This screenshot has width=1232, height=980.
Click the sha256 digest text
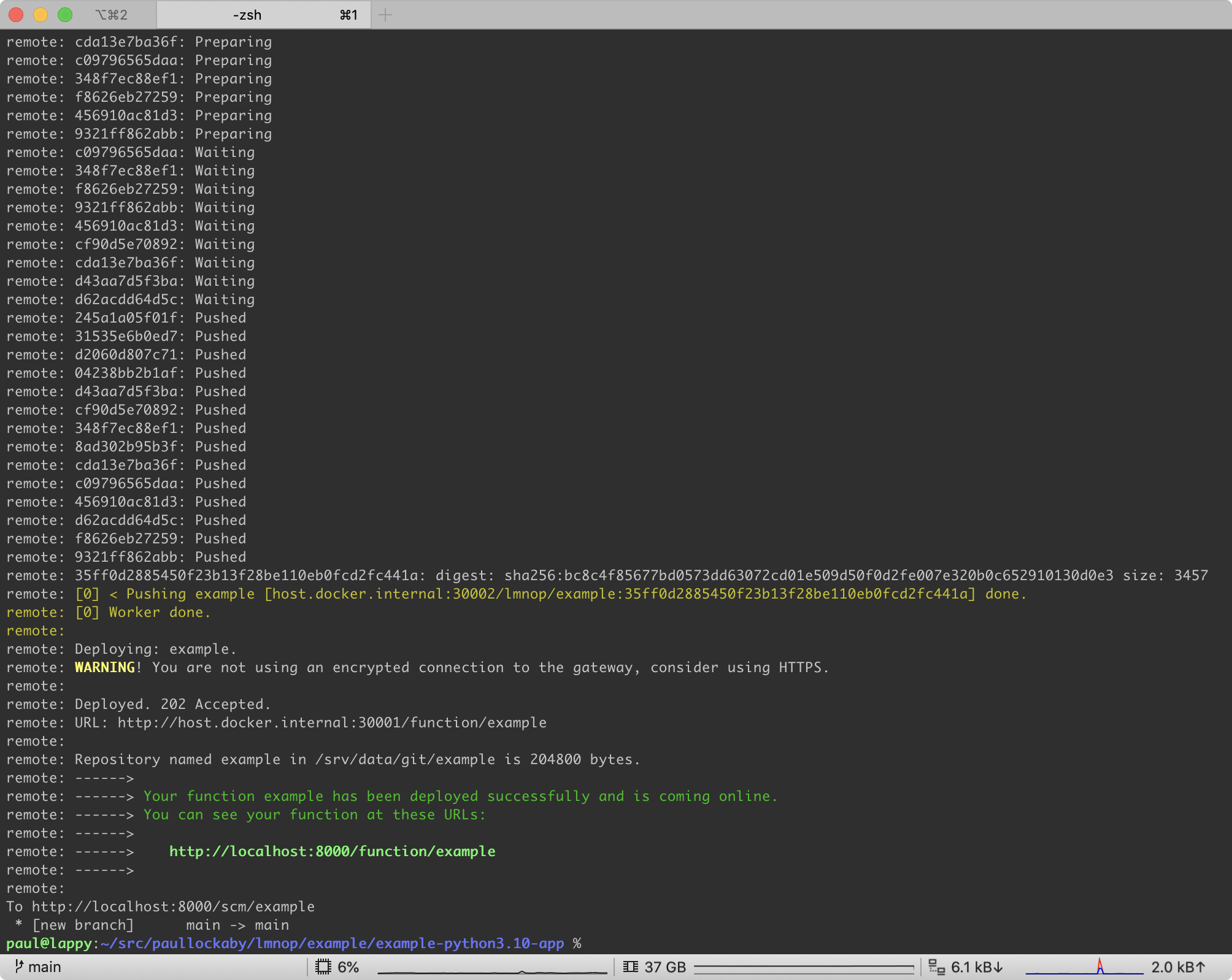pos(809,575)
